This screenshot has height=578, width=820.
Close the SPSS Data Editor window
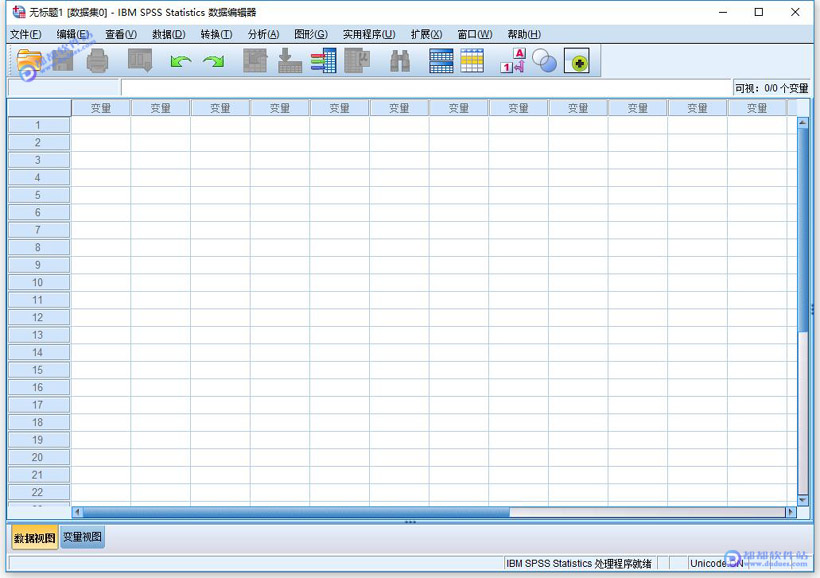pyautogui.click(x=795, y=12)
